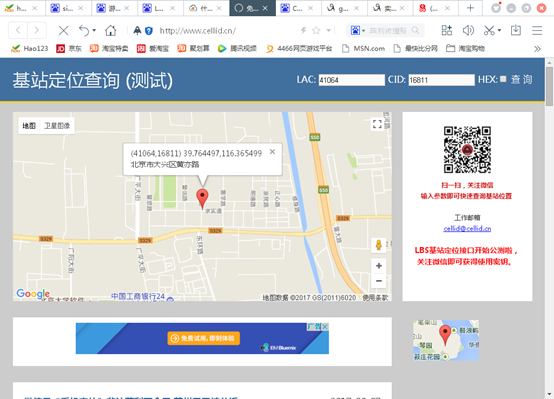This screenshot has width=554, height=399.
Task: Open the downloads icon
Action: click(x=516, y=31)
